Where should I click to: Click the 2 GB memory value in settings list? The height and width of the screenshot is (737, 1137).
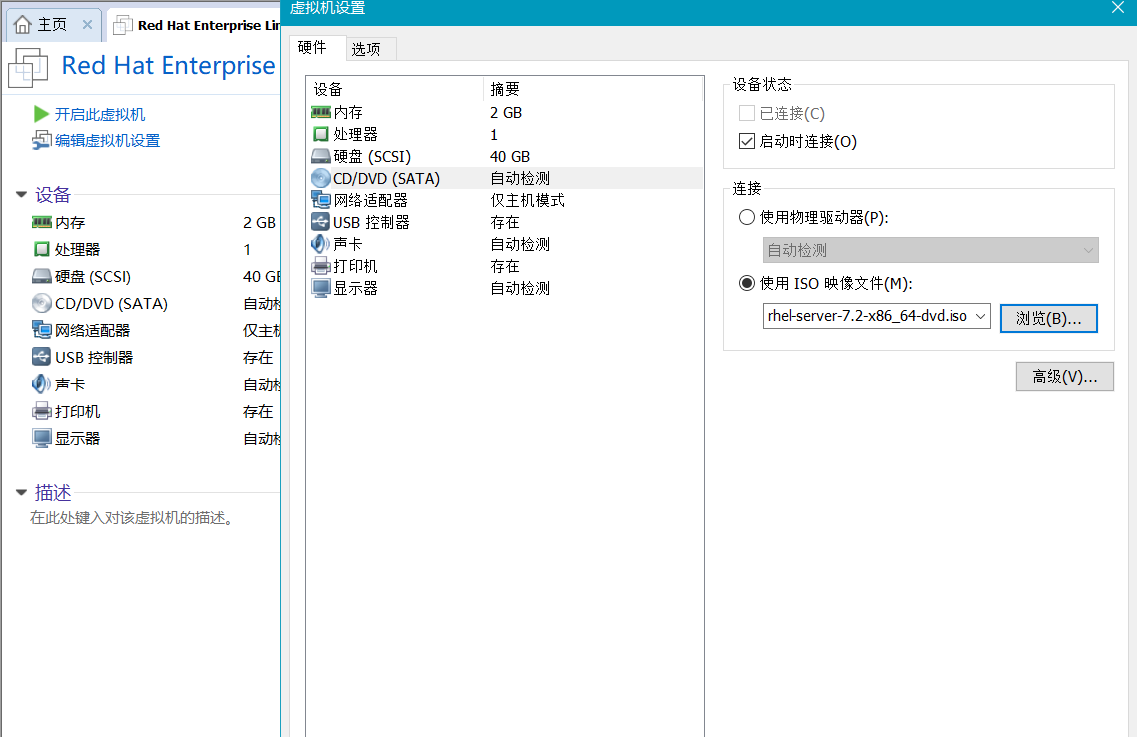[506, 112]
